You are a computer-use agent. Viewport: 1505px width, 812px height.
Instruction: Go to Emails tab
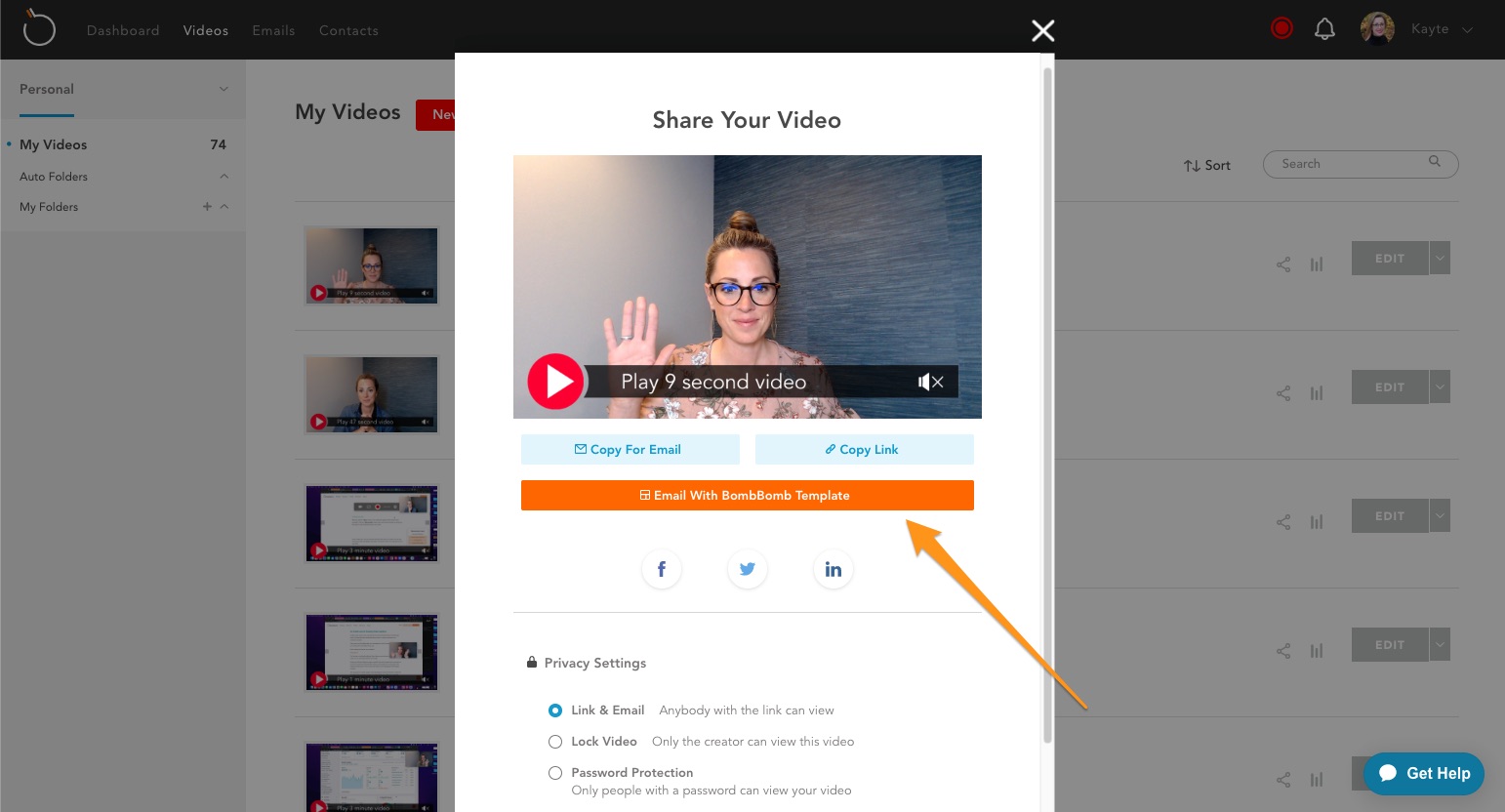click(x=273, y=30)
